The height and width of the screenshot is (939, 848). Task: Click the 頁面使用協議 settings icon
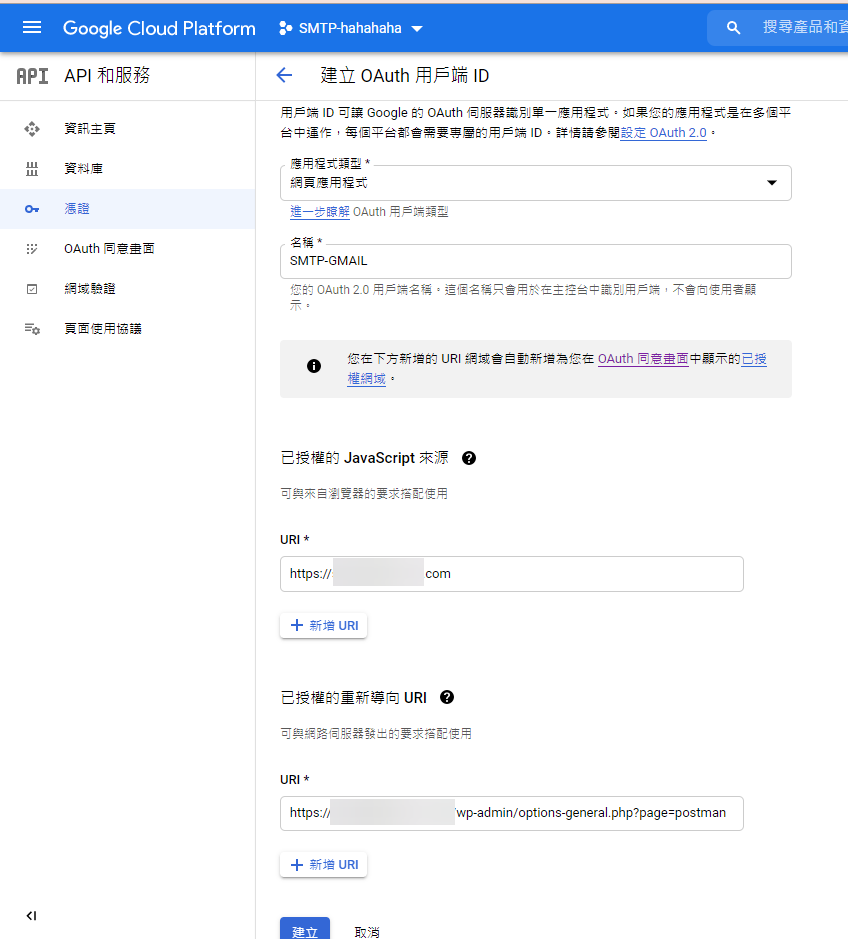(x=32, y=329)
